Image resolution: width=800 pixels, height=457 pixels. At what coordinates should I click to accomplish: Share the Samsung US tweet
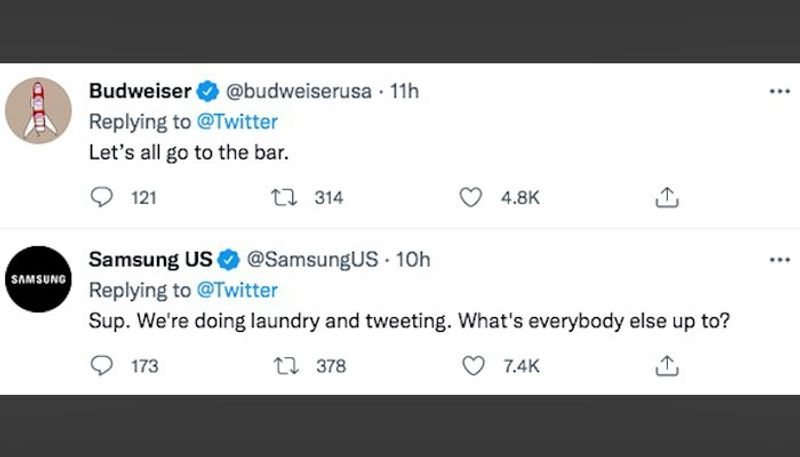point(666,366)
